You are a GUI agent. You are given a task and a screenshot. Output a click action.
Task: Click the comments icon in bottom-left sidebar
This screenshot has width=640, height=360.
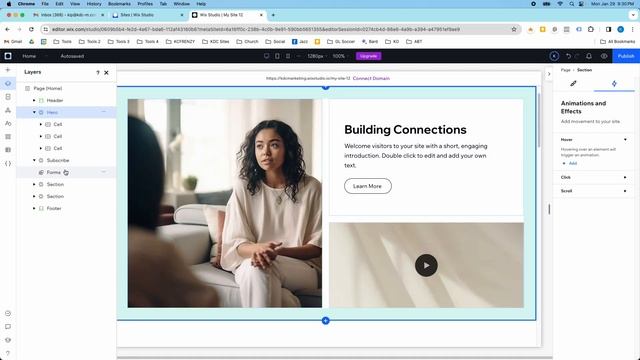click(8, 327)
